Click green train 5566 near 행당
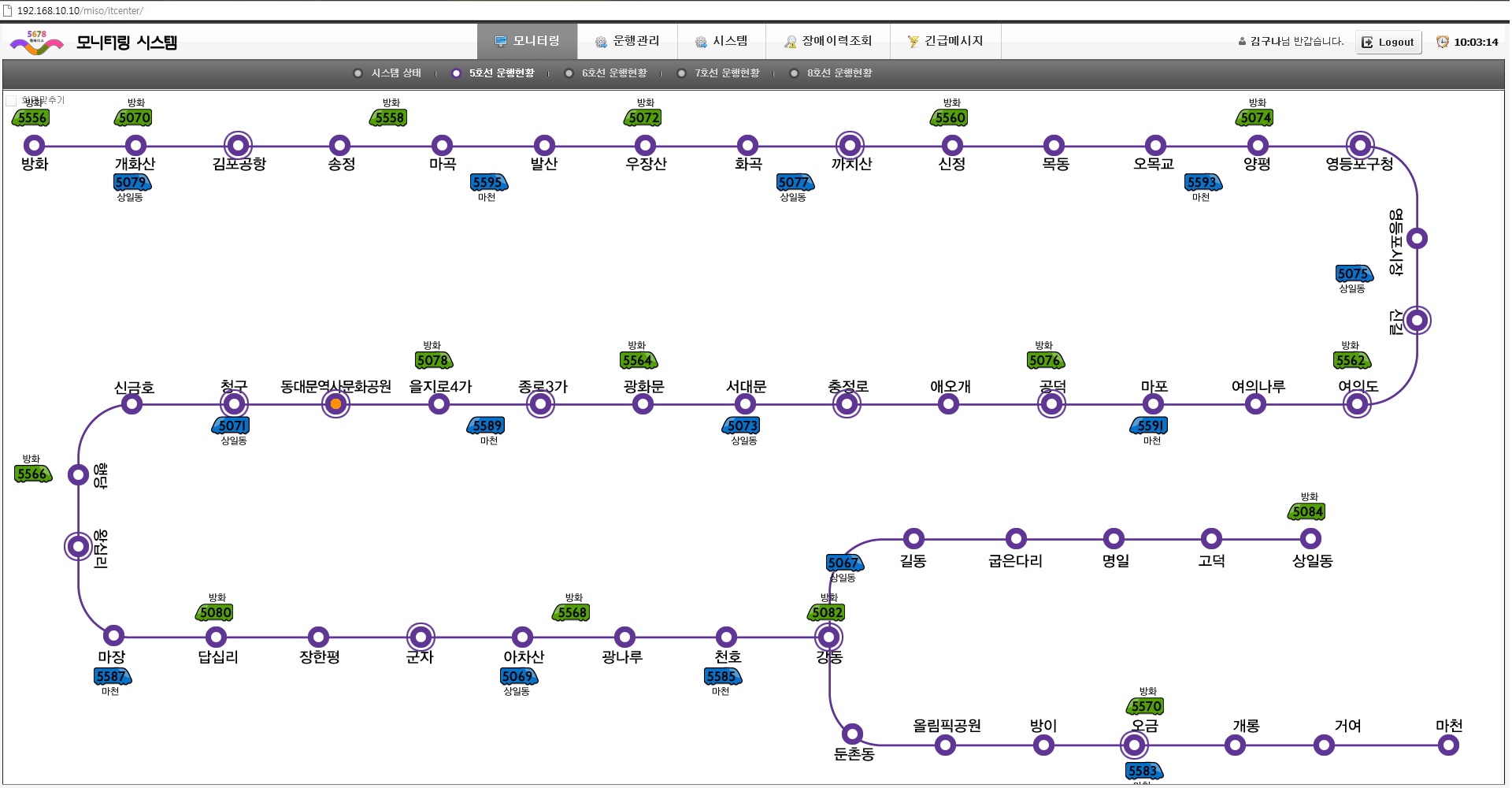Viewport: 1512px width, 788px height. tap(32, 474)
